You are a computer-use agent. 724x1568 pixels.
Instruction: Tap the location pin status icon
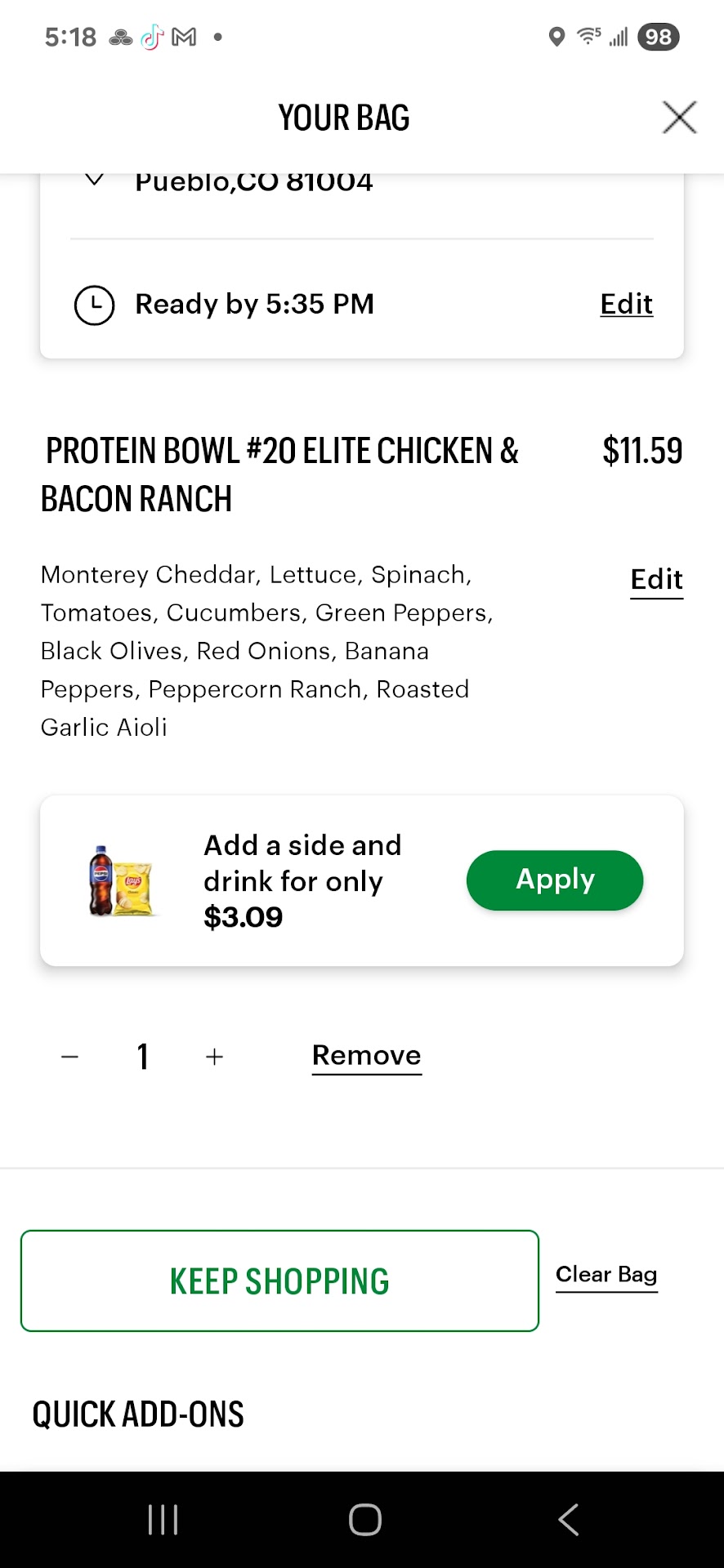(556, 37)
